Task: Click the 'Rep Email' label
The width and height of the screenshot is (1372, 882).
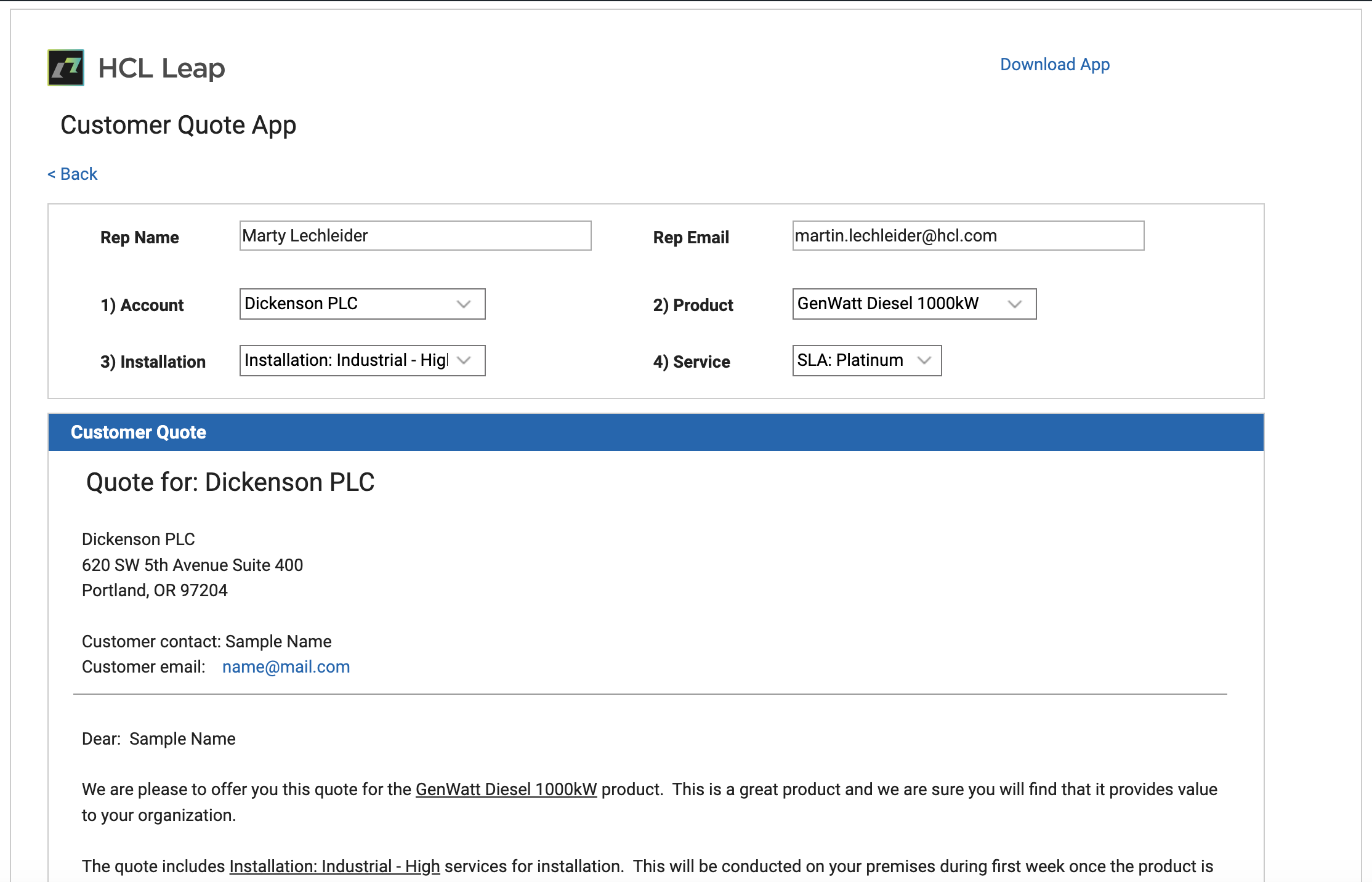Action: tap(691, 238)
